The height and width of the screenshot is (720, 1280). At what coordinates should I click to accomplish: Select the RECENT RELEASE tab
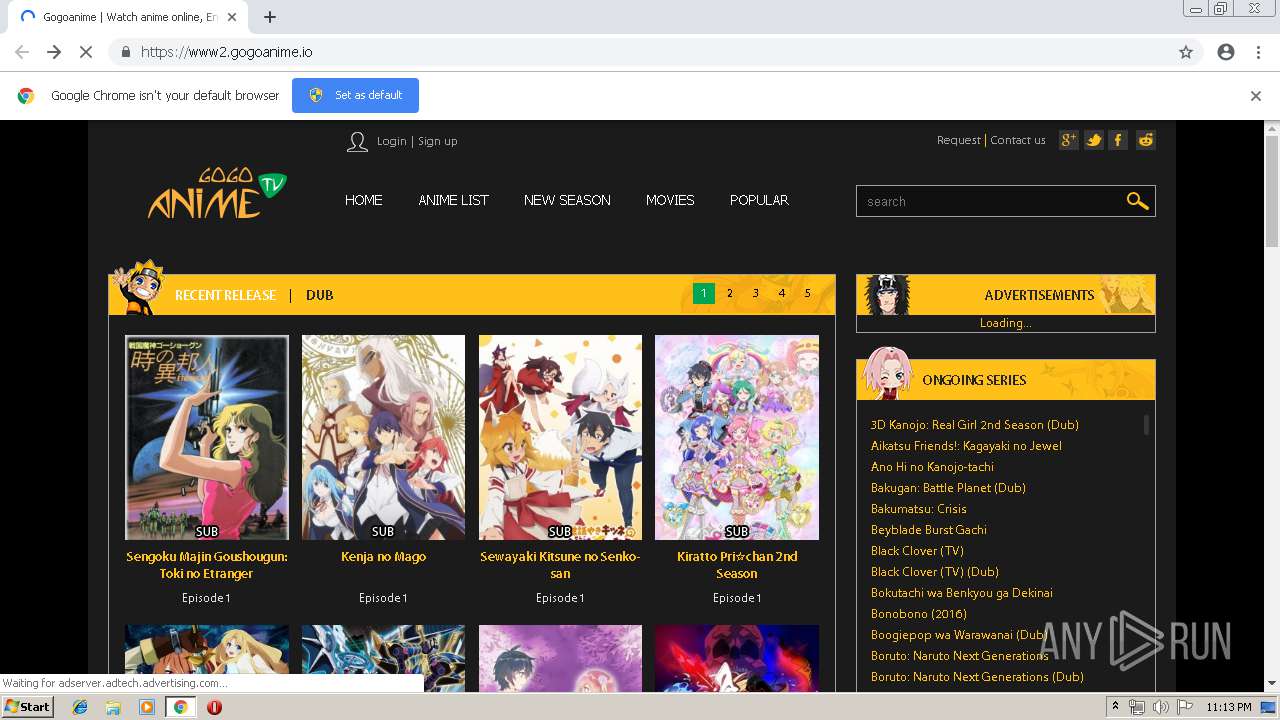225,295
